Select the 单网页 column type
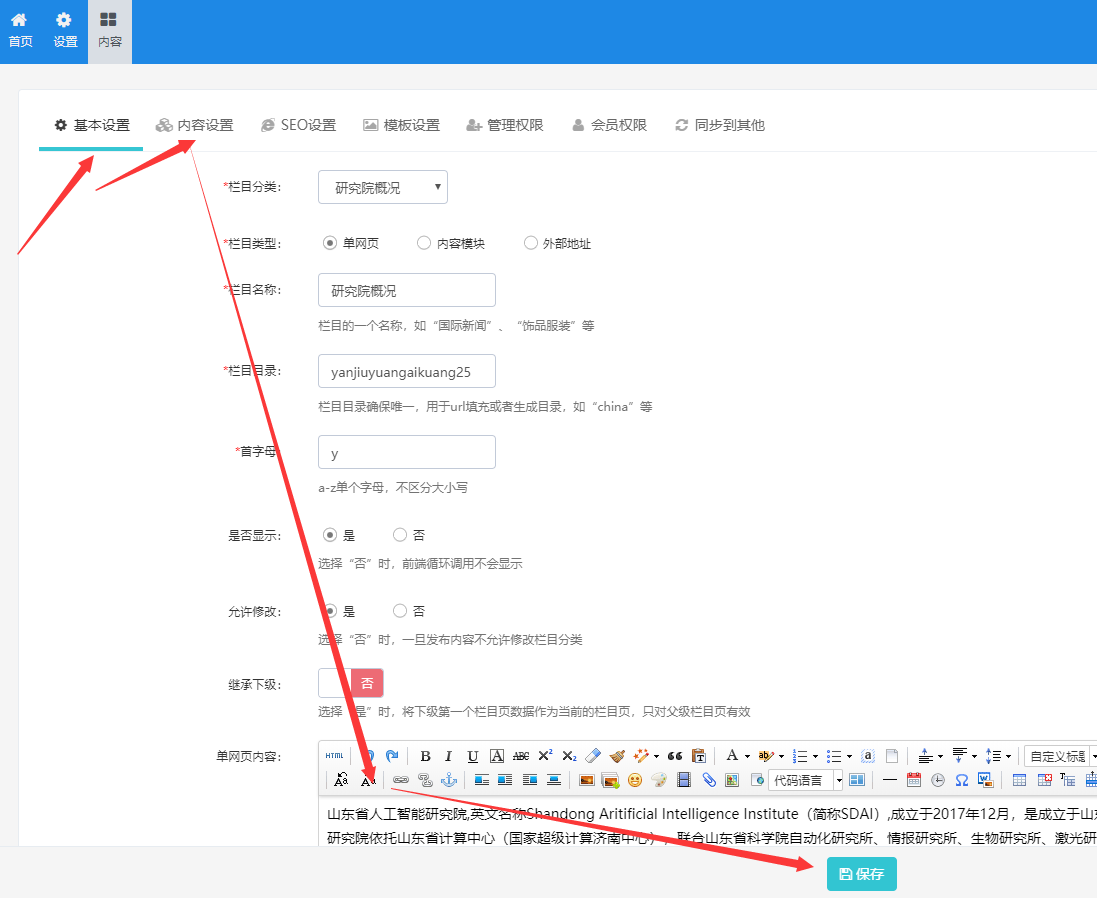 tap(330, 243)
